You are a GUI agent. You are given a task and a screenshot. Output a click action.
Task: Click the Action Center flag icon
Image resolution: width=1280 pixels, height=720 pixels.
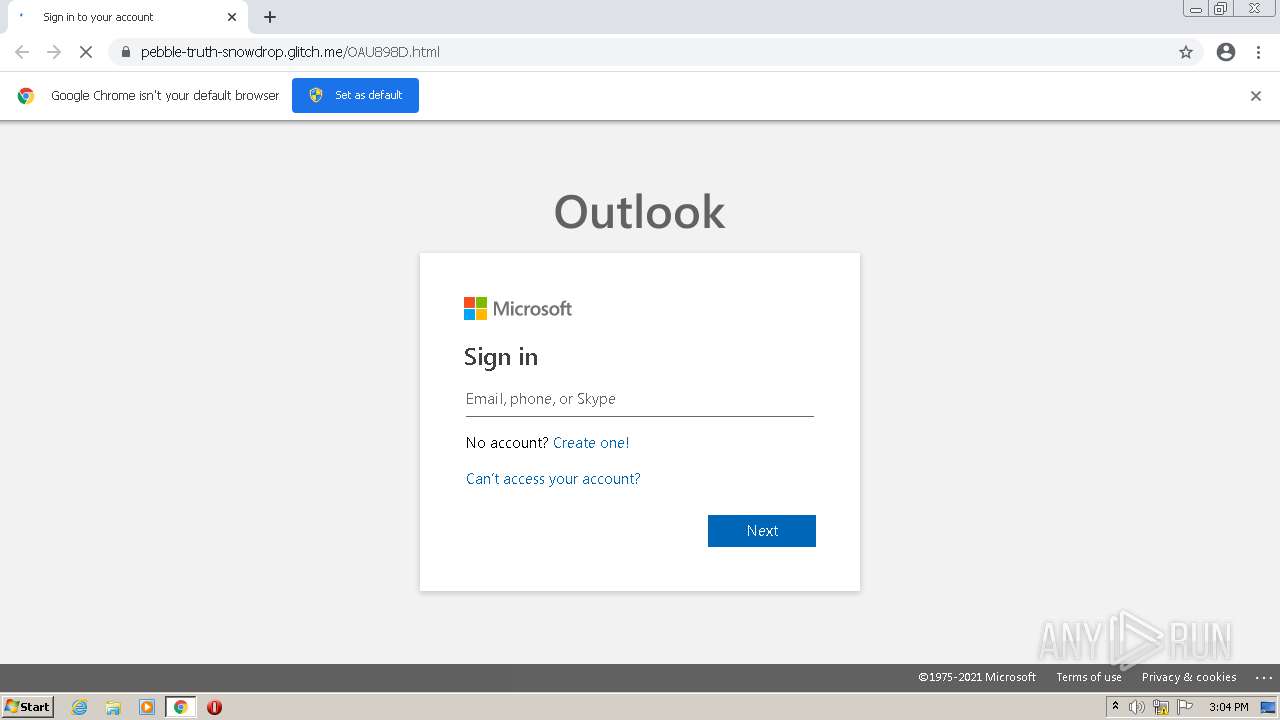pos(1185,707)
